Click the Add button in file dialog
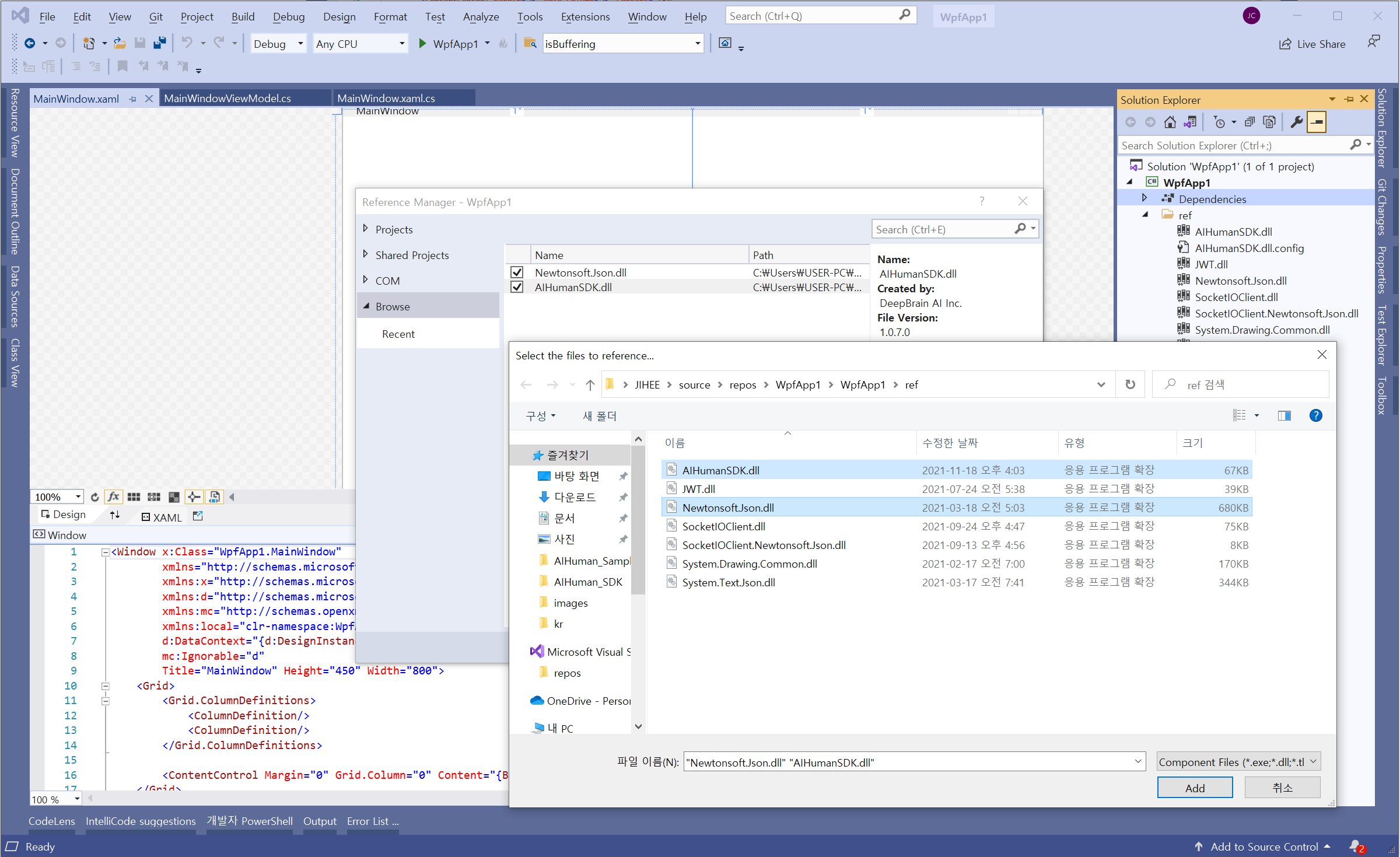This screenshot has width=1400, height=857. pyautogui.click(x=1195, y=788)
